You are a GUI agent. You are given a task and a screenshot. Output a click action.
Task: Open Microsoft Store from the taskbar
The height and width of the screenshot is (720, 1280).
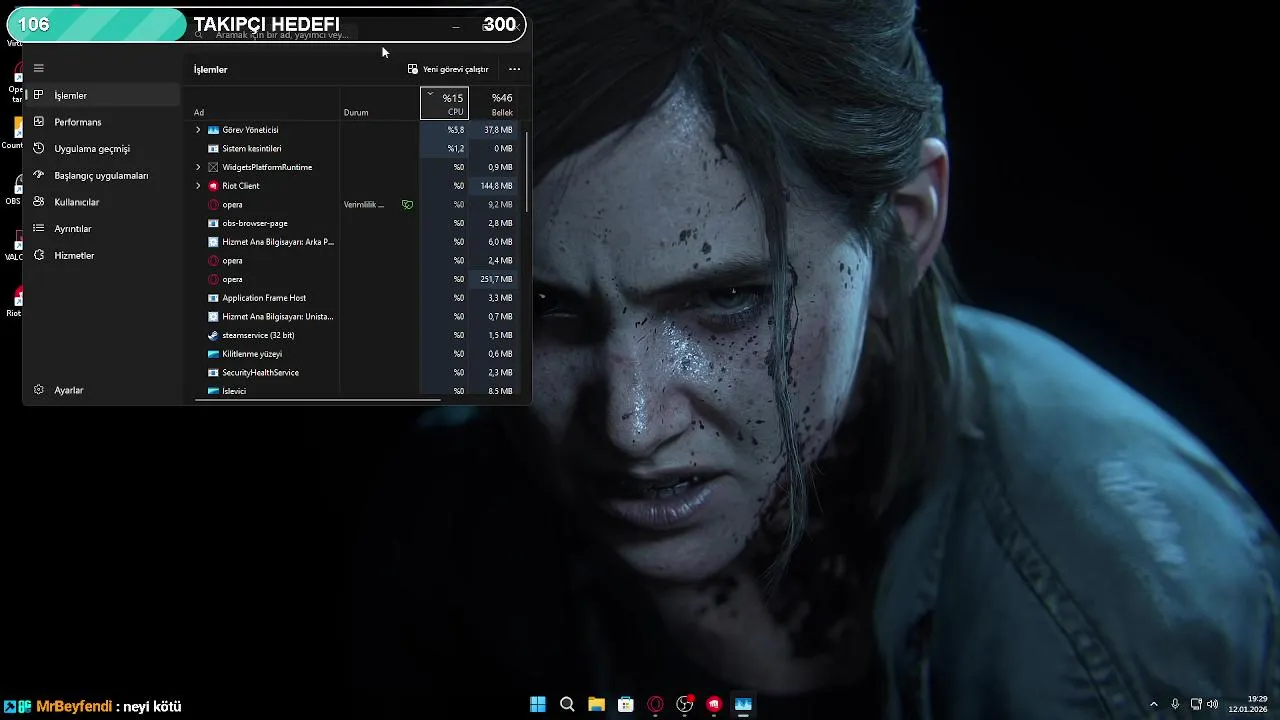(x=626, y=704)
